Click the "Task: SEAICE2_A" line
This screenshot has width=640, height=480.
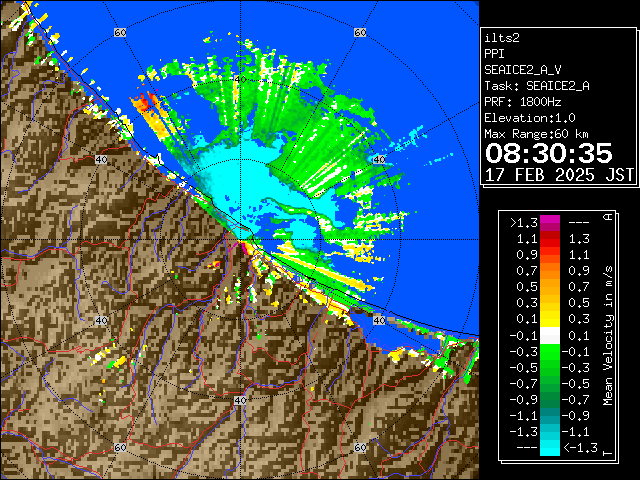tap(537, 86)
